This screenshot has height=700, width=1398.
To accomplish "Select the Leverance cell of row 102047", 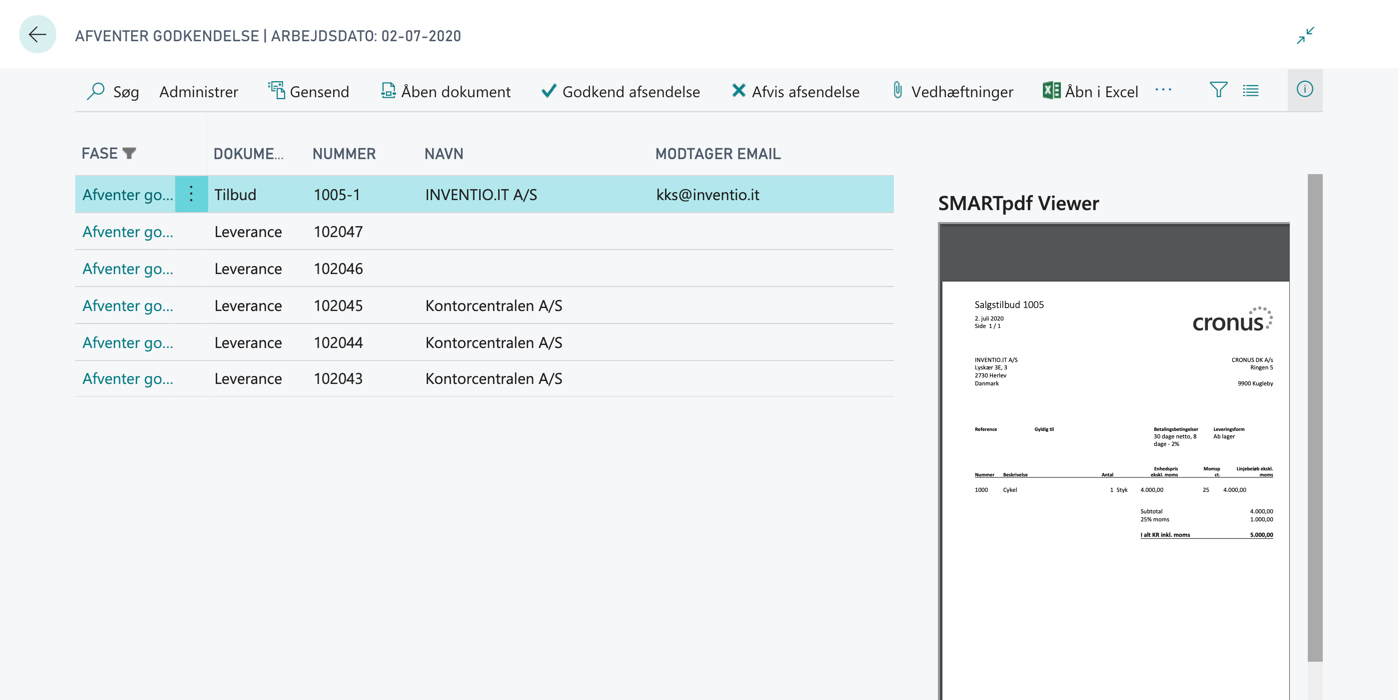I will (x=248, y=231).
